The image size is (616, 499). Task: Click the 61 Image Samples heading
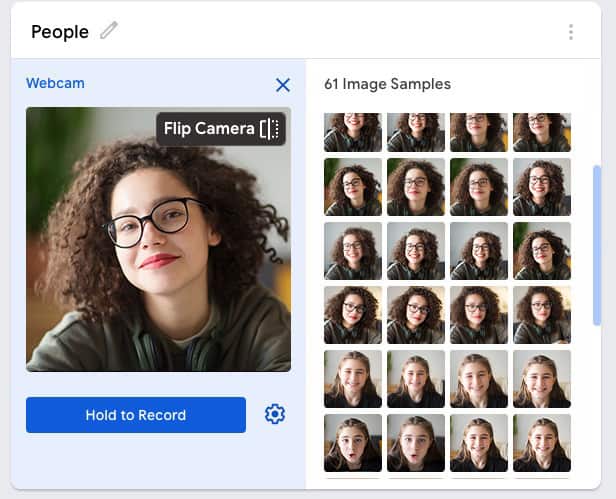(387, 84)
